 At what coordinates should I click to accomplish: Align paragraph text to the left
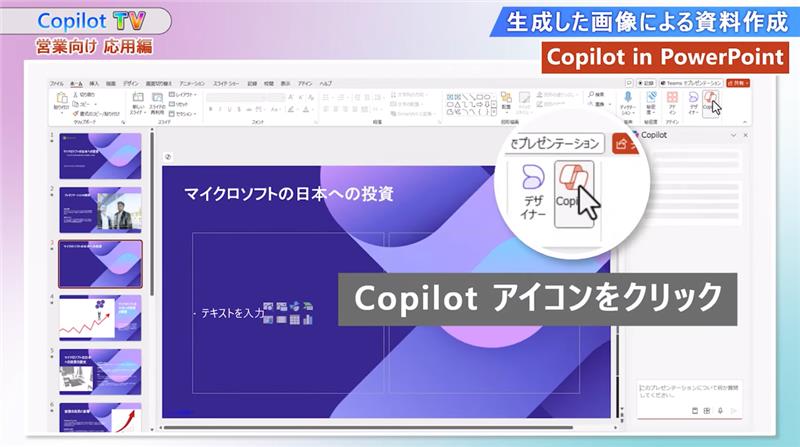[x=326, y=109]
